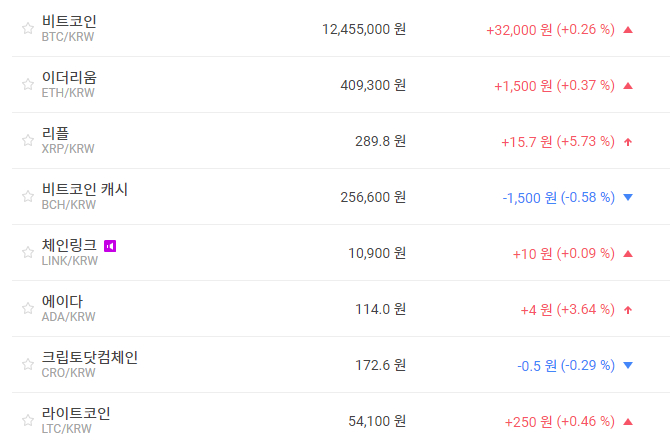Click the Bitcoin price 12,455,000 원
This screenshot has width=670, height=446.
pos(364,29)
